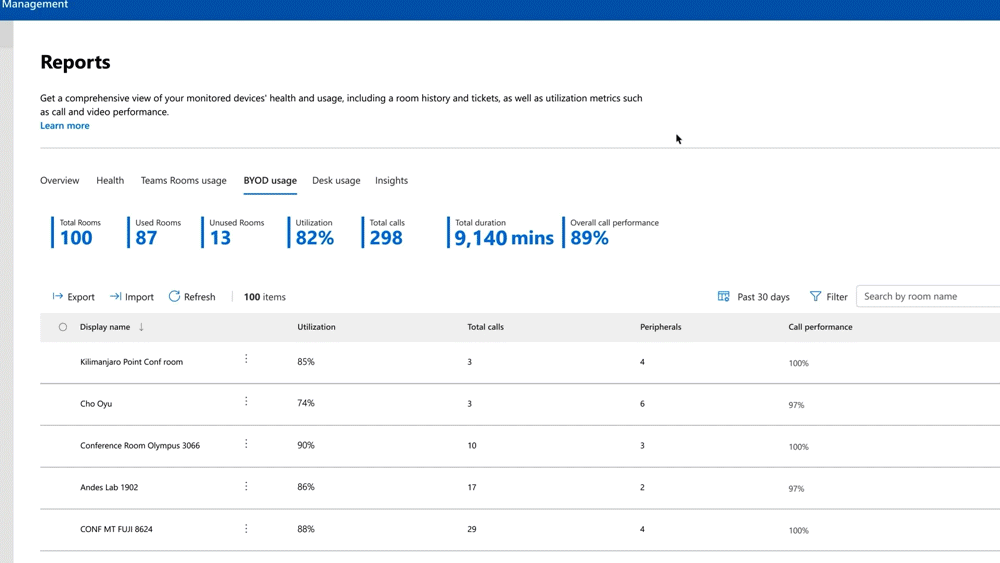Click the calendar icon for date range

tap(724, 297)
